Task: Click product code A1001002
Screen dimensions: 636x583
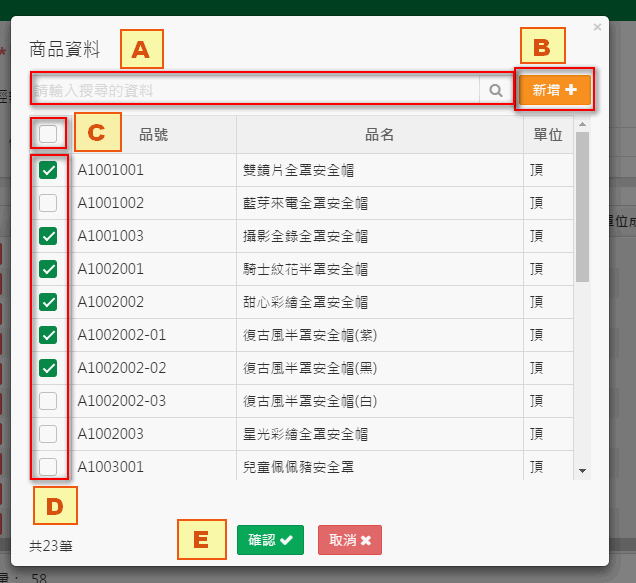Action: point(110,203)
